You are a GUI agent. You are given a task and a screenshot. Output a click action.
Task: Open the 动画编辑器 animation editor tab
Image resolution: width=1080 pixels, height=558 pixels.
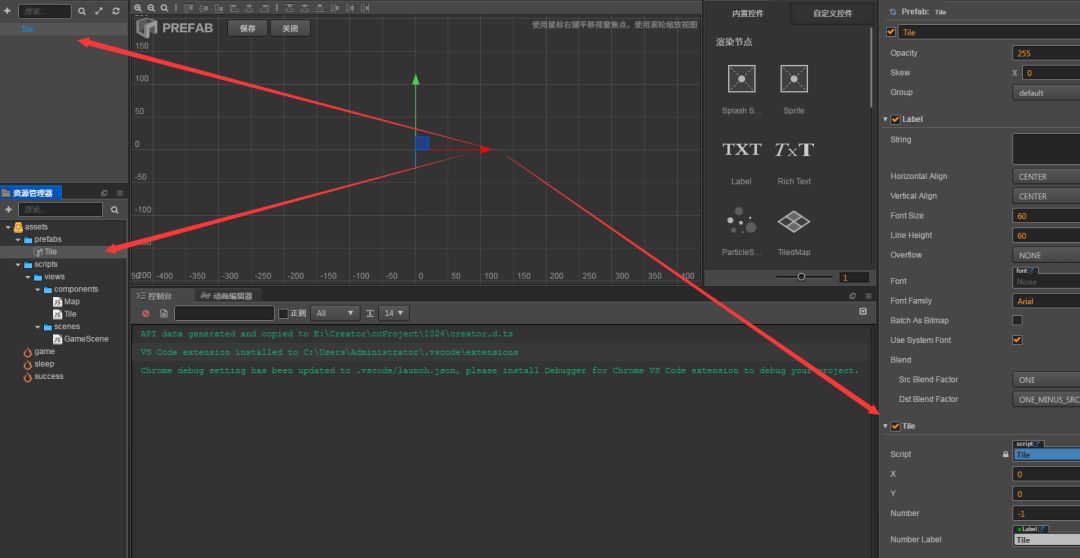227,296
